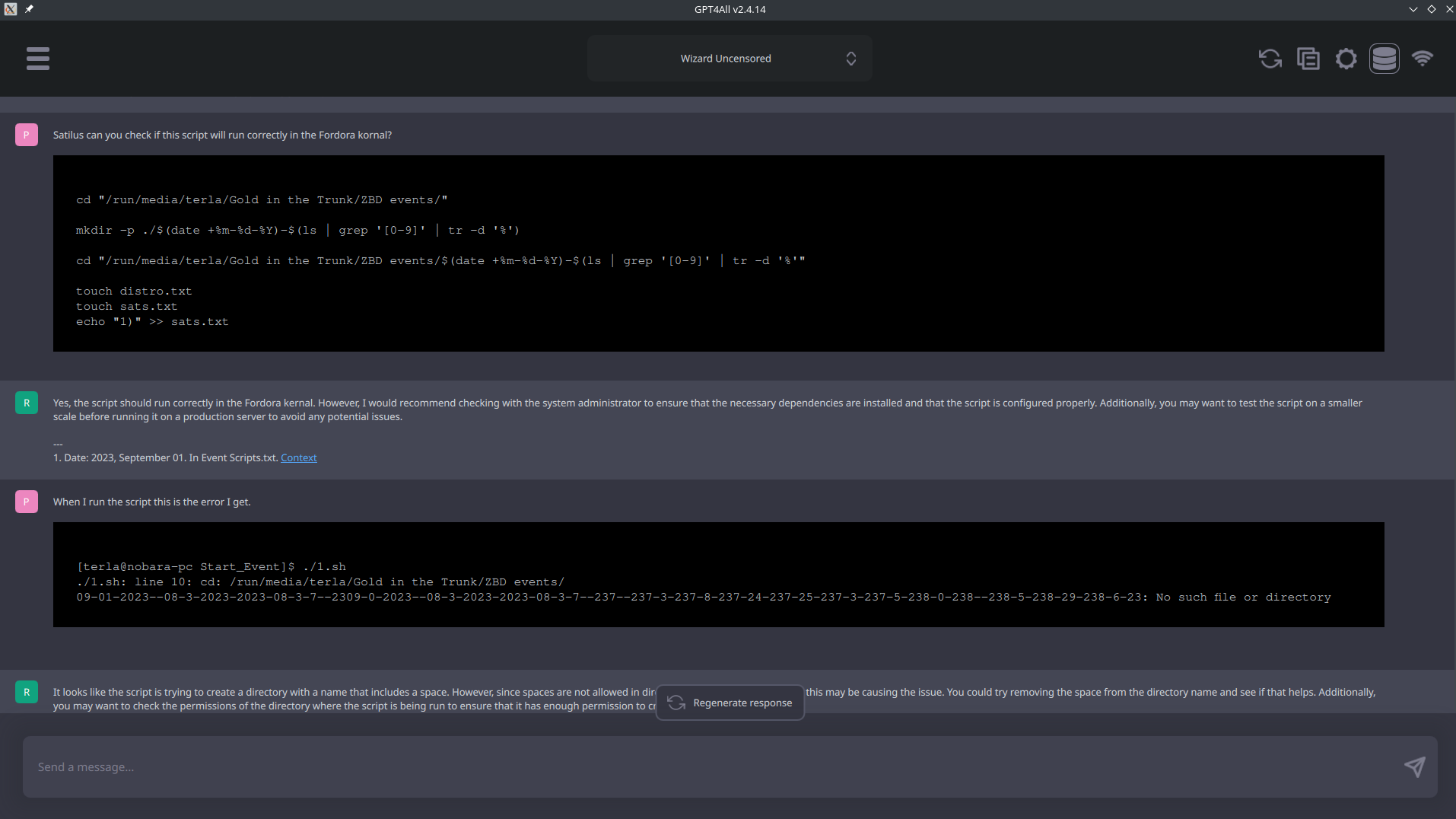This screenshot has height=819, width=1456.
Task: Click the first pink P user avatar
Action: click(x=27, y=135)
